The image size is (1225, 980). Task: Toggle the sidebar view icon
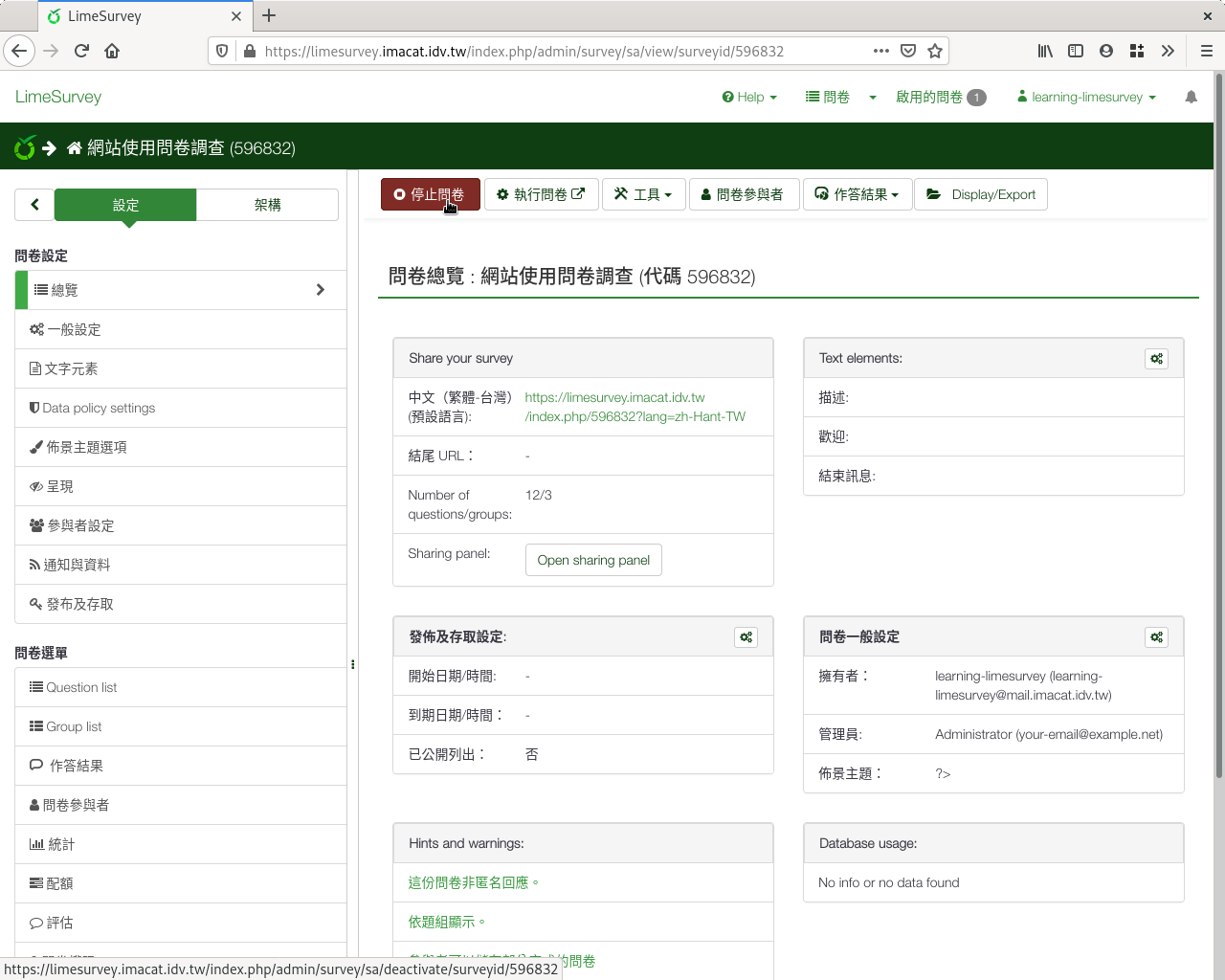pyautogui.click(x=1076, y=51)
